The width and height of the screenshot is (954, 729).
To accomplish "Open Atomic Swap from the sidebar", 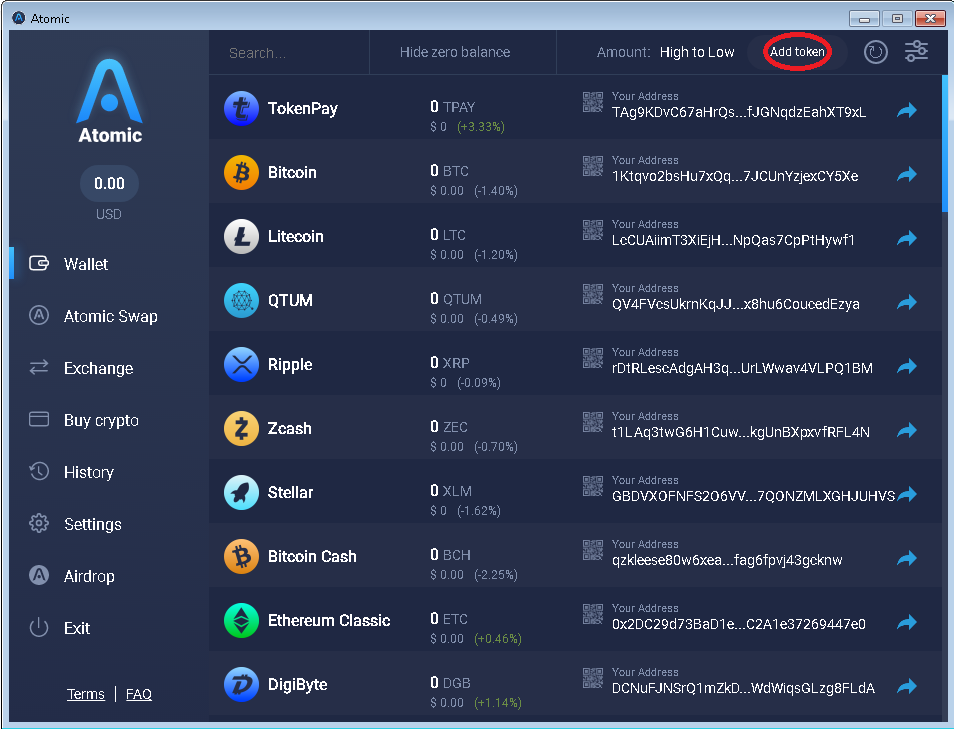I will 110,316.
